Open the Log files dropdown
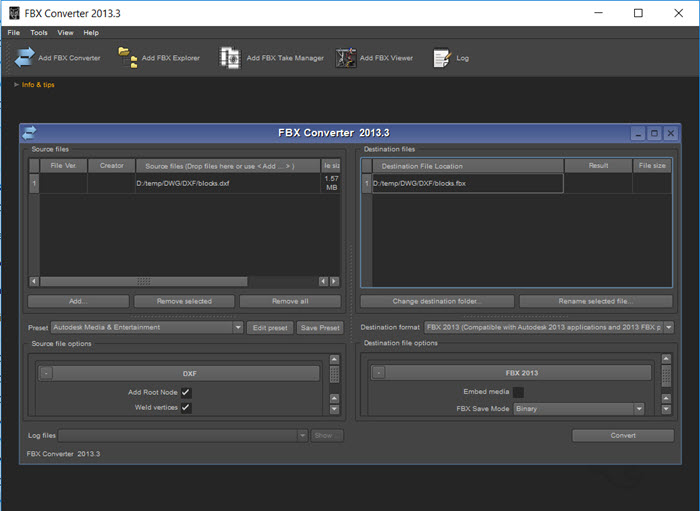This screenshot has width=700, height=511. (x=302, y=435)
